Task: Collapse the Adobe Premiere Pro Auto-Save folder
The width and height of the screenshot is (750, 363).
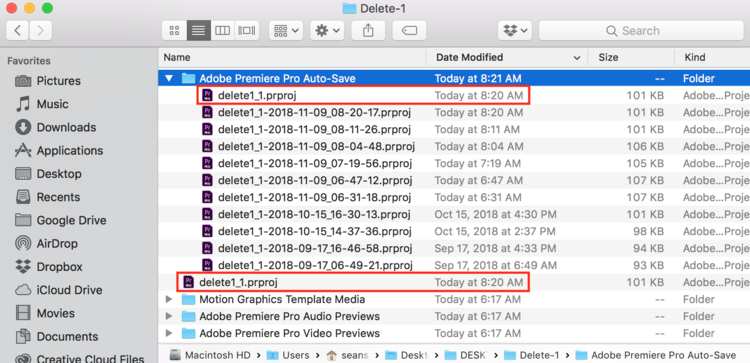Action: point(168,78)
